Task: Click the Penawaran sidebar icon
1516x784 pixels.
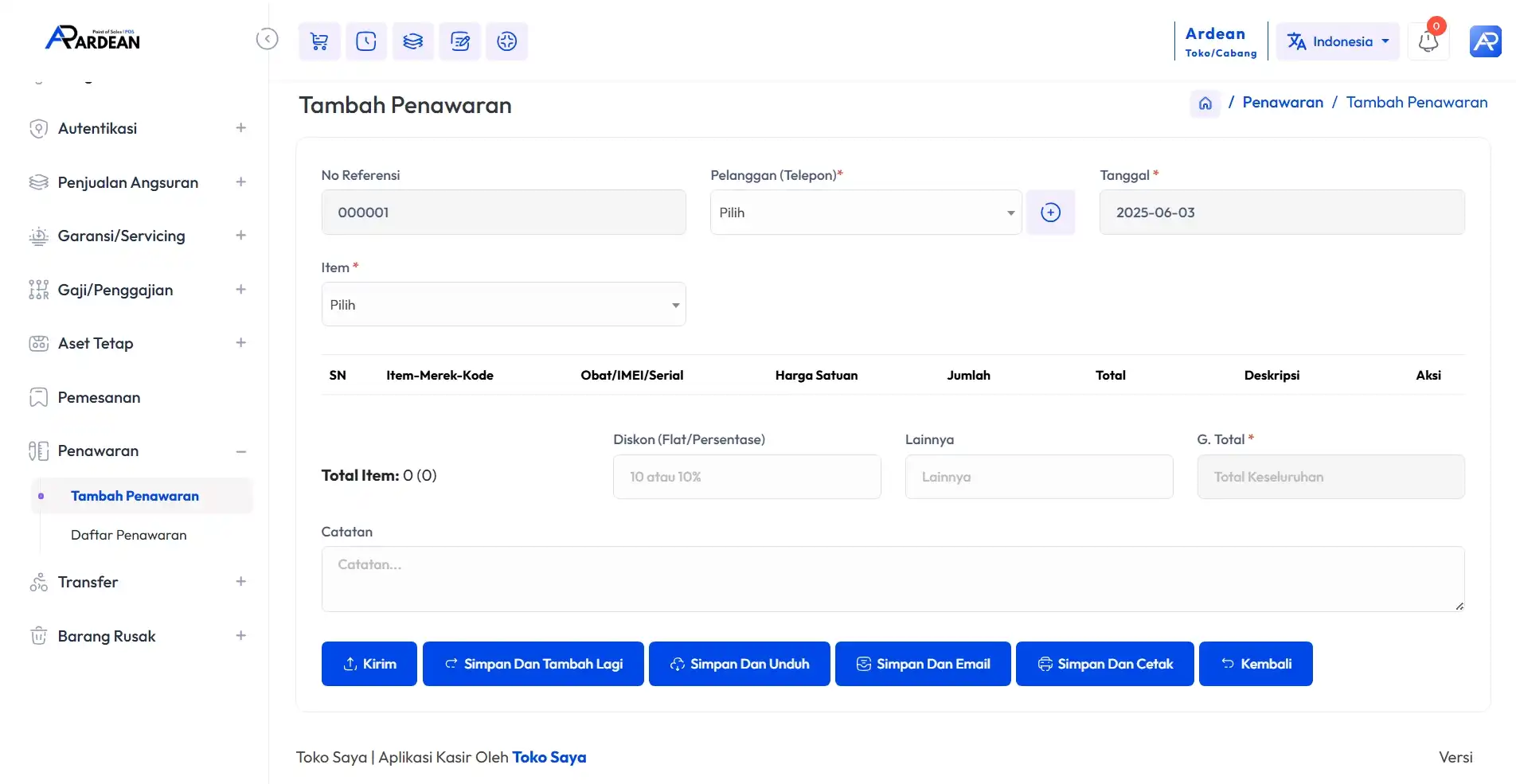Action: tap(38, 451)
